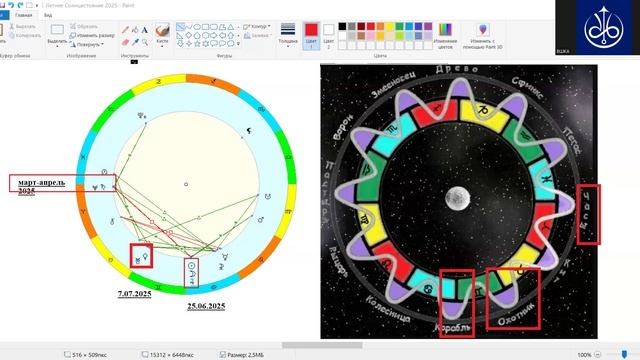The image size is (640, 360).
Task: Choose the Diamond shape
Action: pyautogui.click(x=189, y=36)
